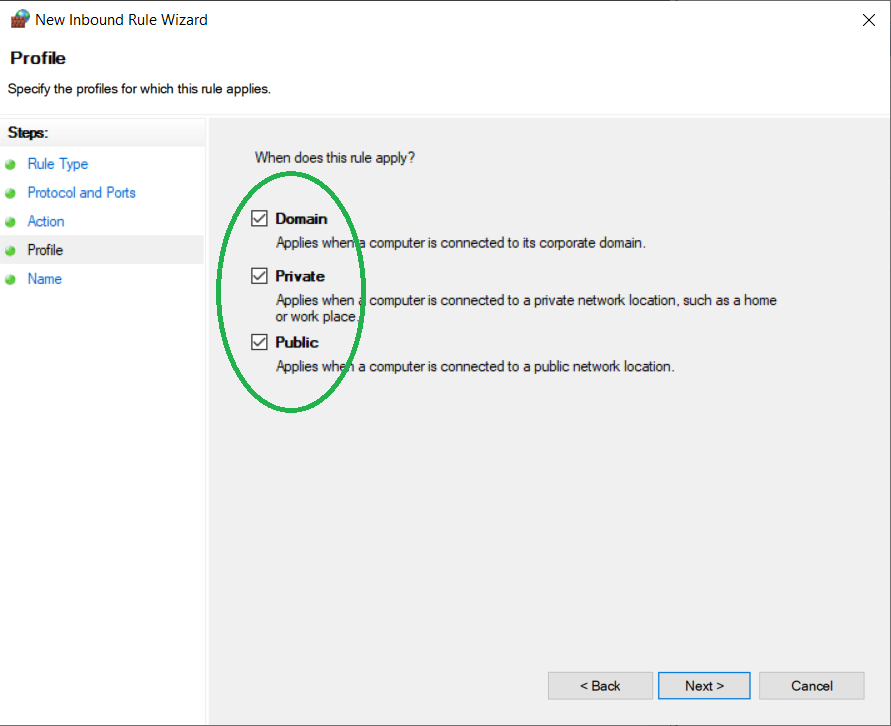Select the Profile step in sidebar
Viewport: 891px width, 726px height.
tap(45, 250)
